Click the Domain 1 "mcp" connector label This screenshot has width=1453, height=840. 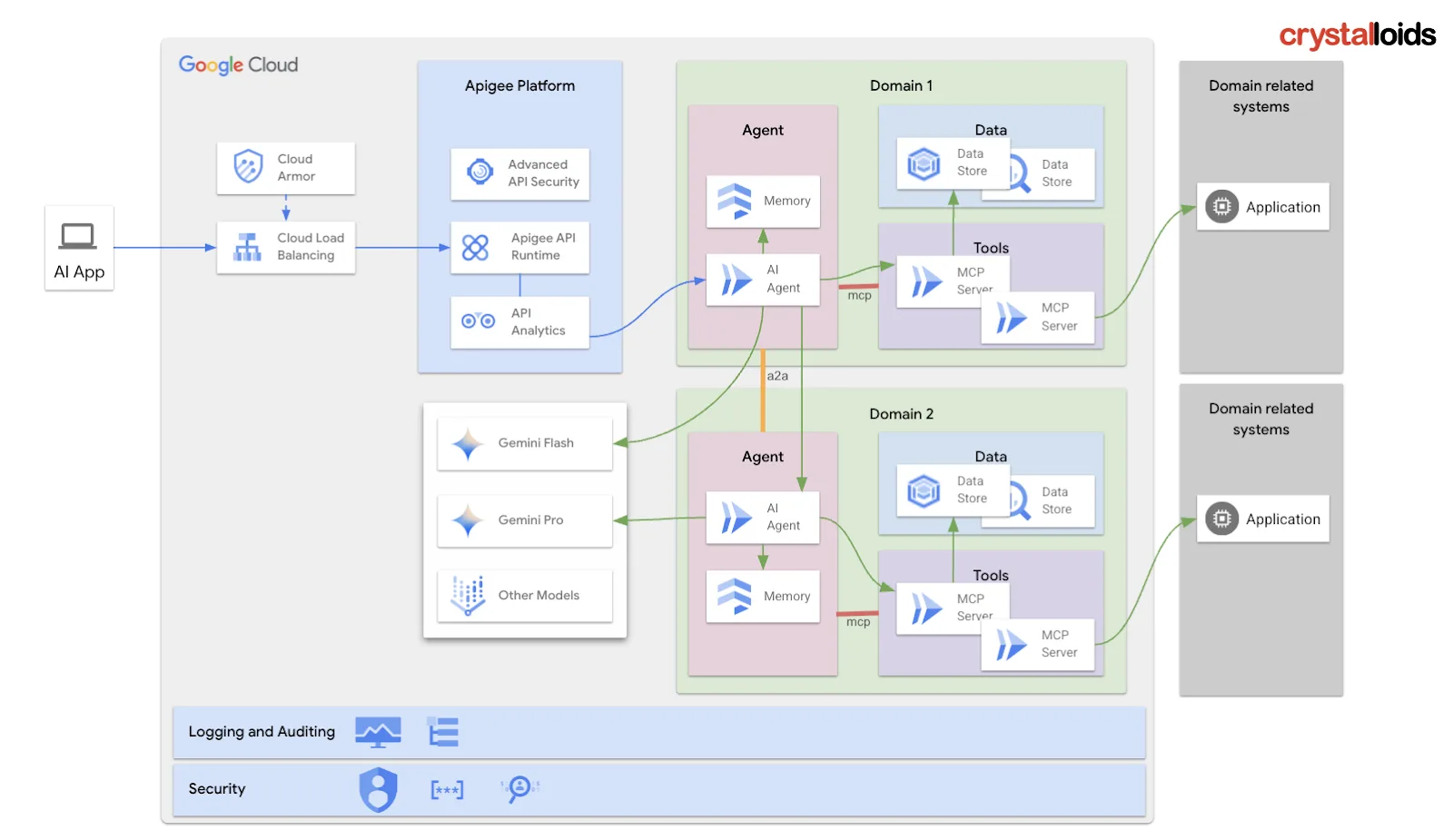pos(859,296)
